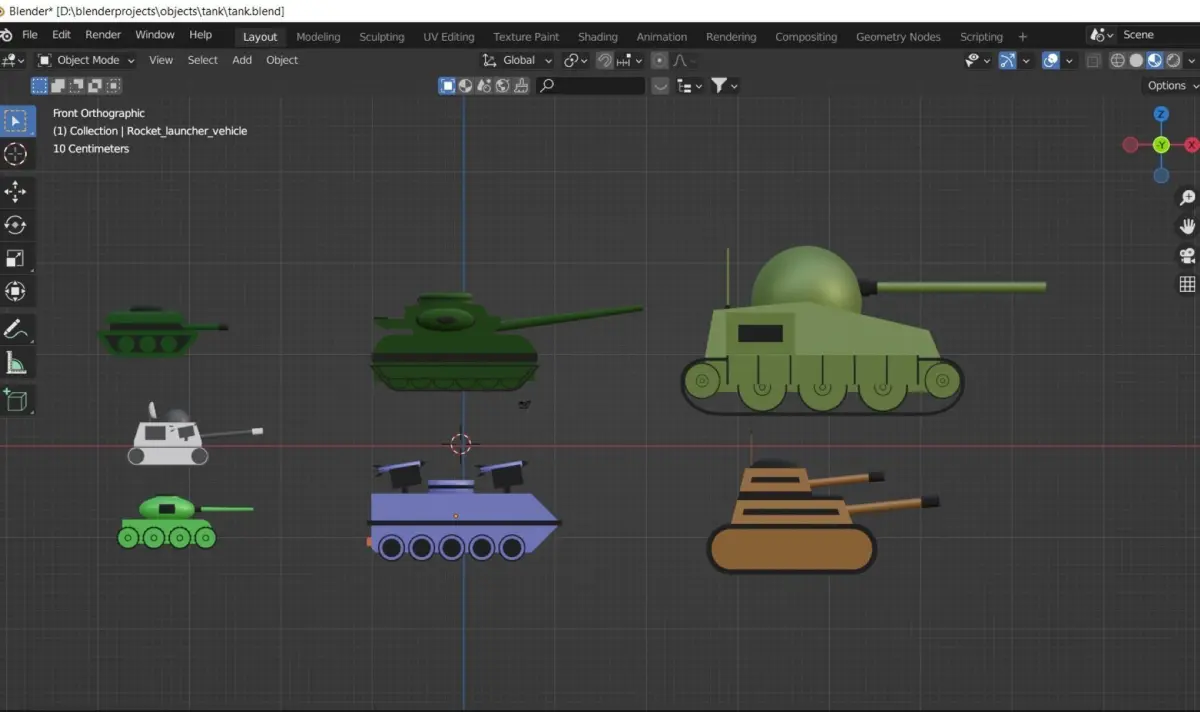Set selection mode to subtract
This screenshot has height=712, width=1200.
tap(77, 86)
